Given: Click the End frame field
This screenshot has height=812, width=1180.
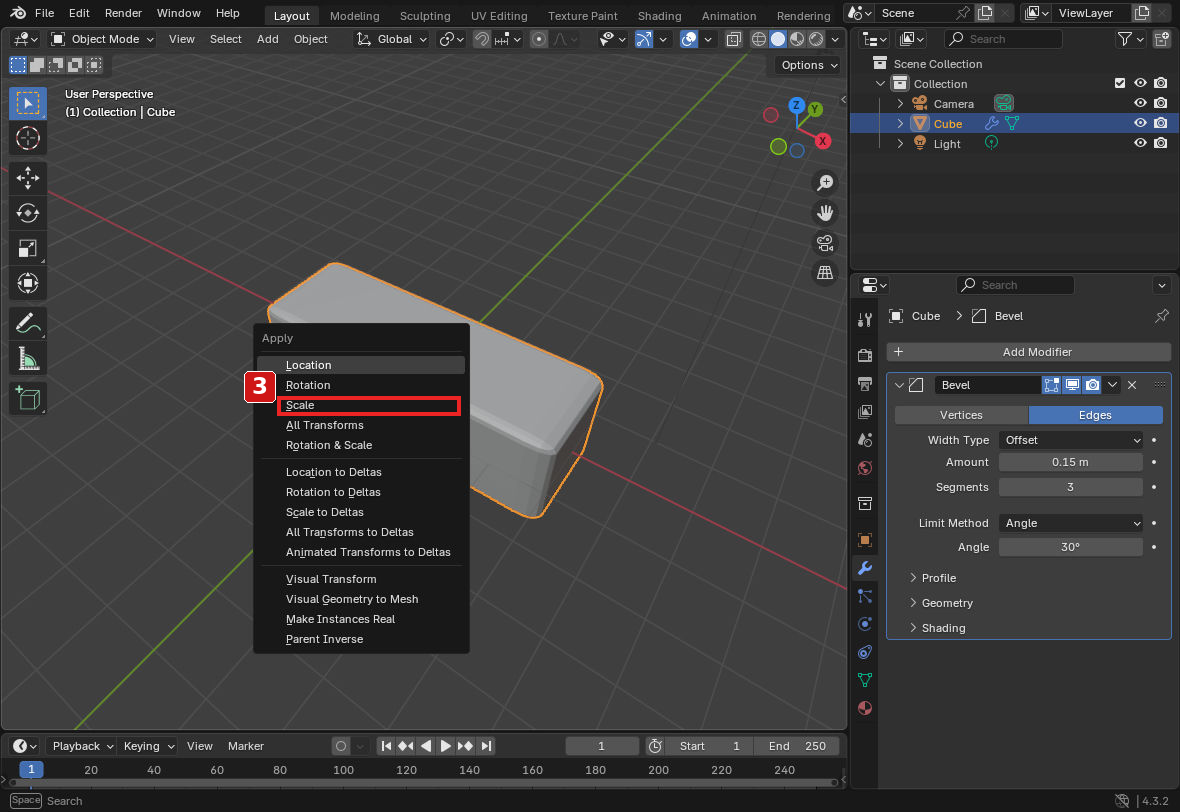Looking at the screenshot, I should [796, 746].
